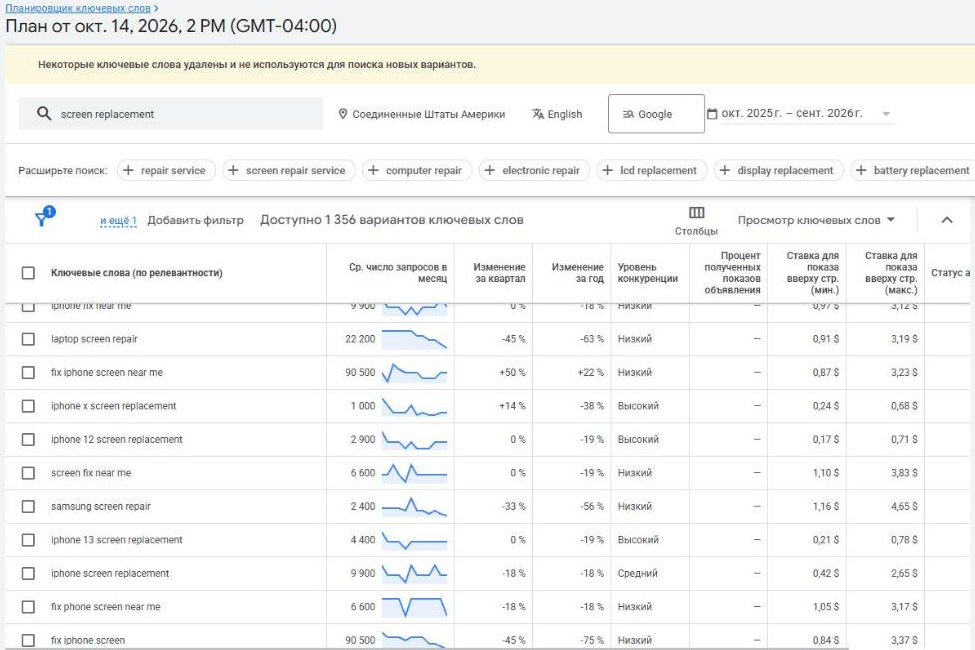Viewport: 975px width, 650px height.
Task: Click the language translate icon
Action: pos(538,114)
